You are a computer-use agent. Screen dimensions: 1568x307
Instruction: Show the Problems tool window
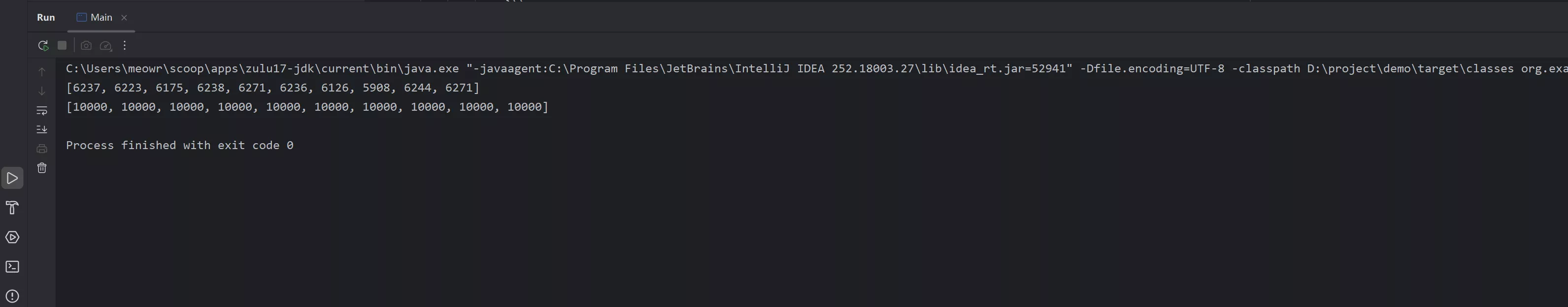(12, 296)
